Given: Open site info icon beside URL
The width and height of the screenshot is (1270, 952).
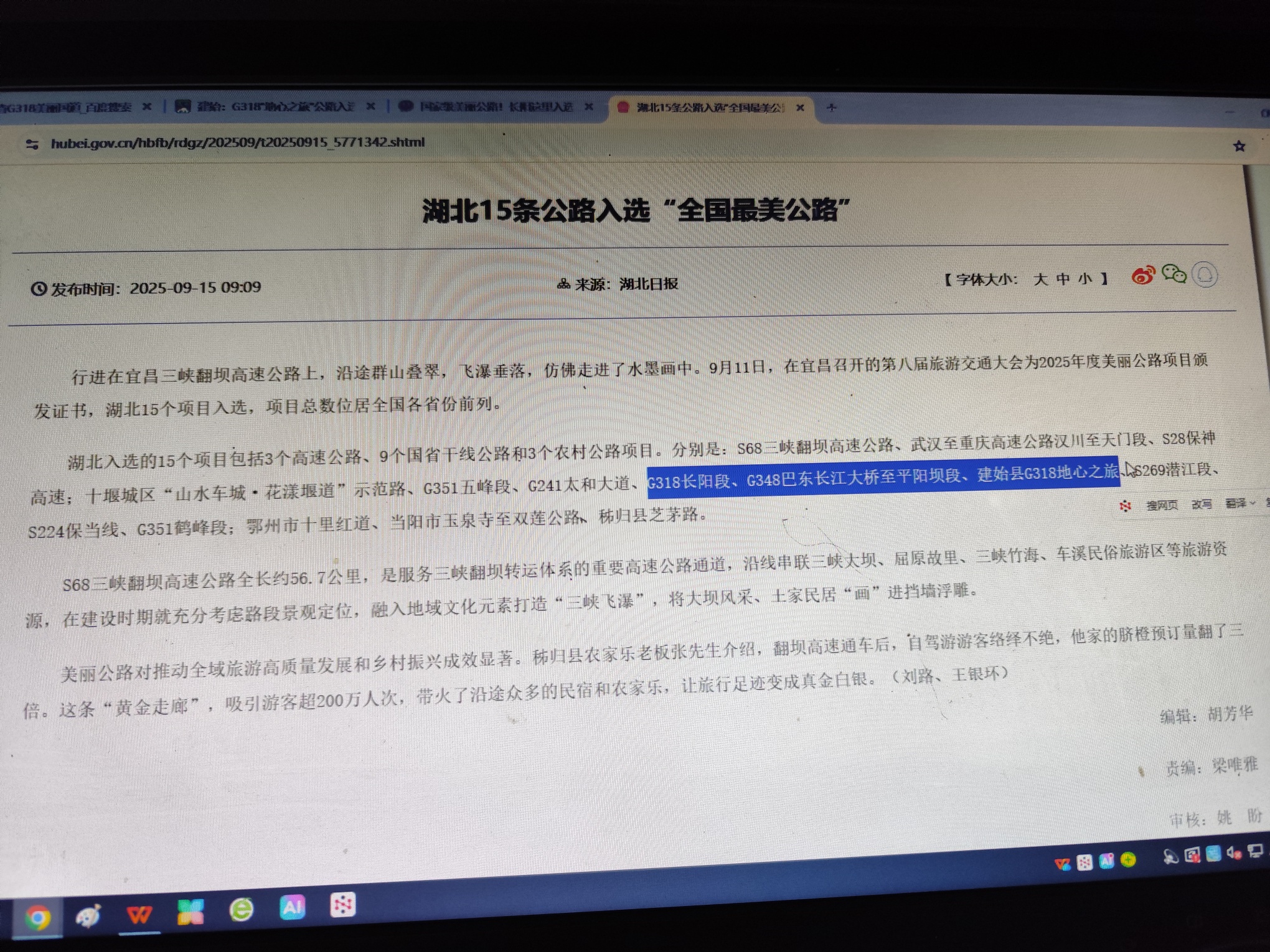Looking at the screenshot, I should point(32,144).
